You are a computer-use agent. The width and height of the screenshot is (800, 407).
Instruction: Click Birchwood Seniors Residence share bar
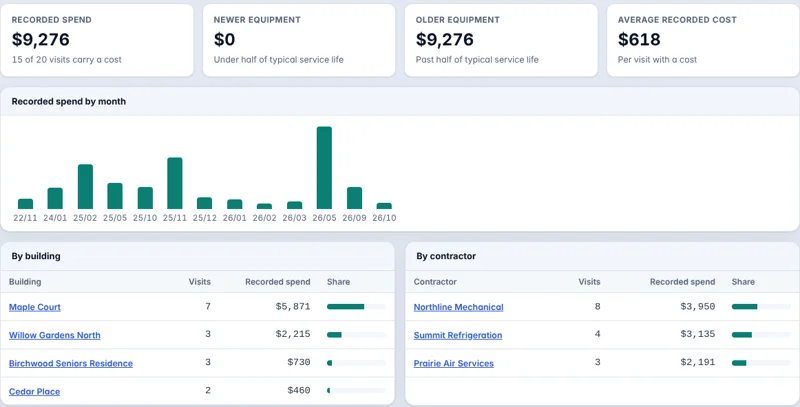(356, 363)
